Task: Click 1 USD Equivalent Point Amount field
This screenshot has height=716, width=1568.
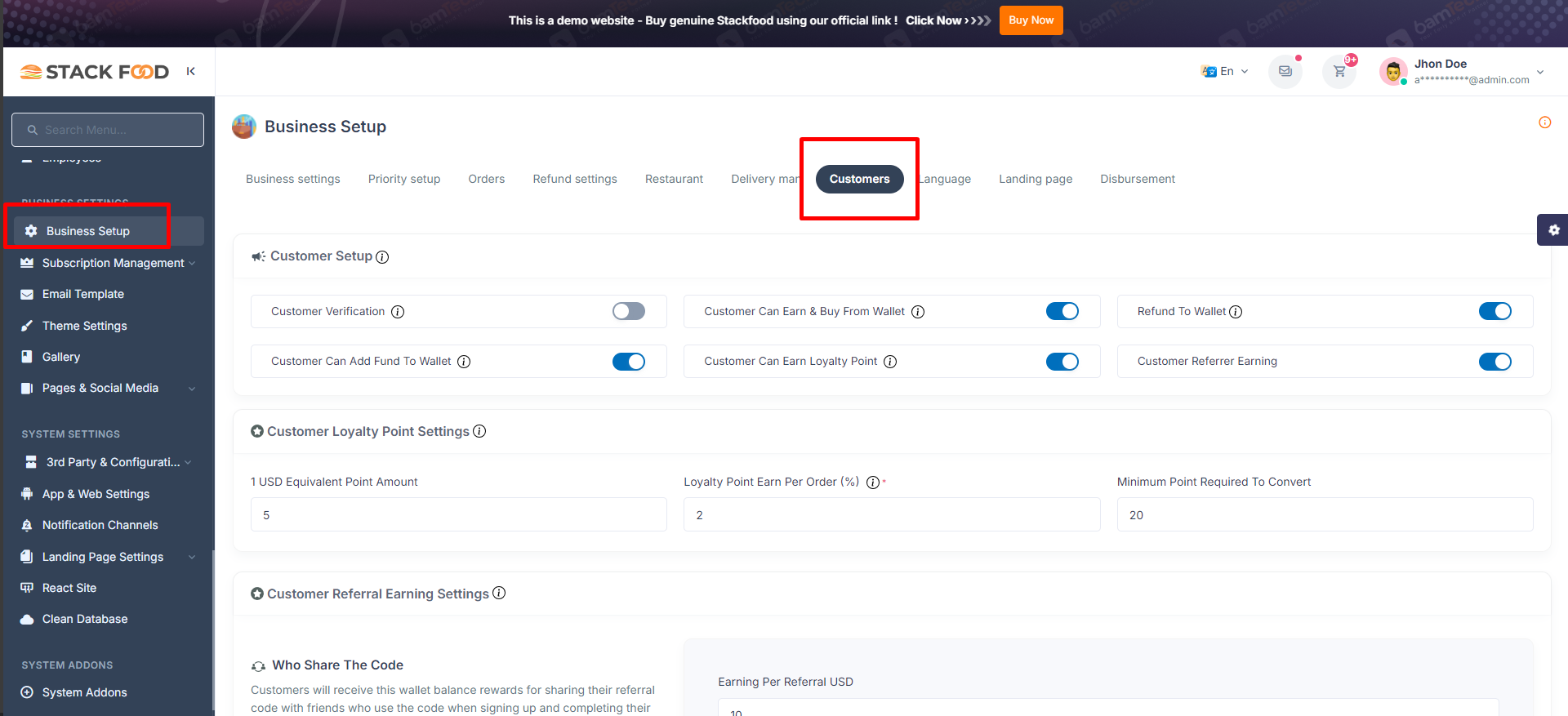Action: tap(459, 514)
